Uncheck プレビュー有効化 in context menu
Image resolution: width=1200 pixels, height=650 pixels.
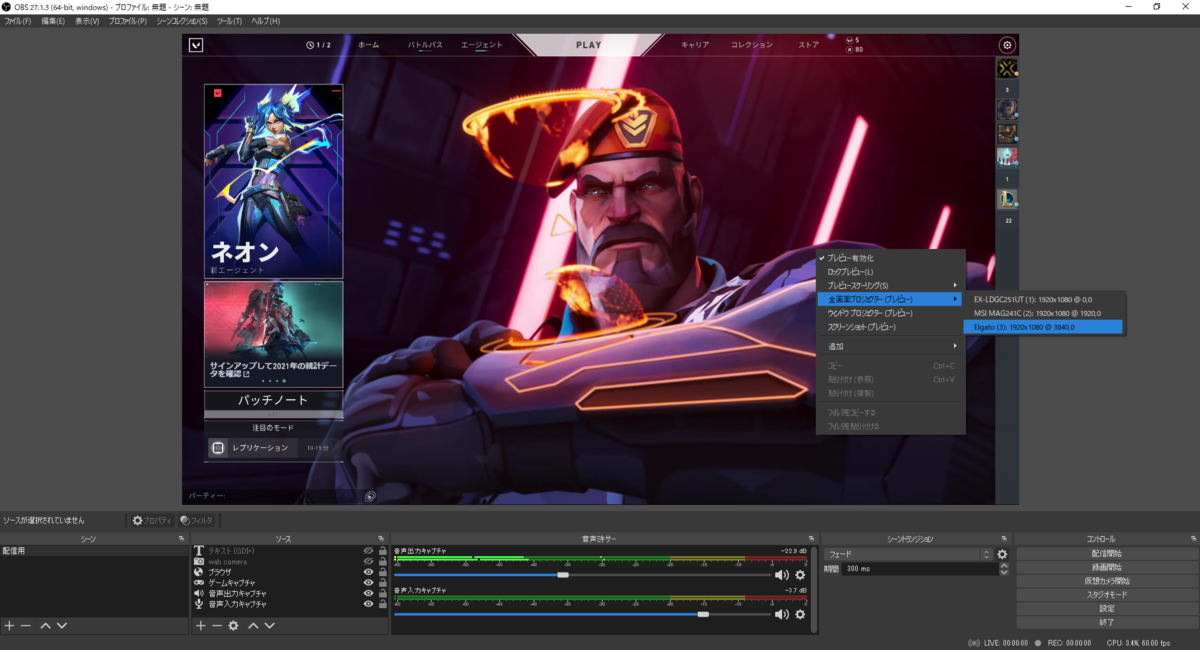point(890,258)
